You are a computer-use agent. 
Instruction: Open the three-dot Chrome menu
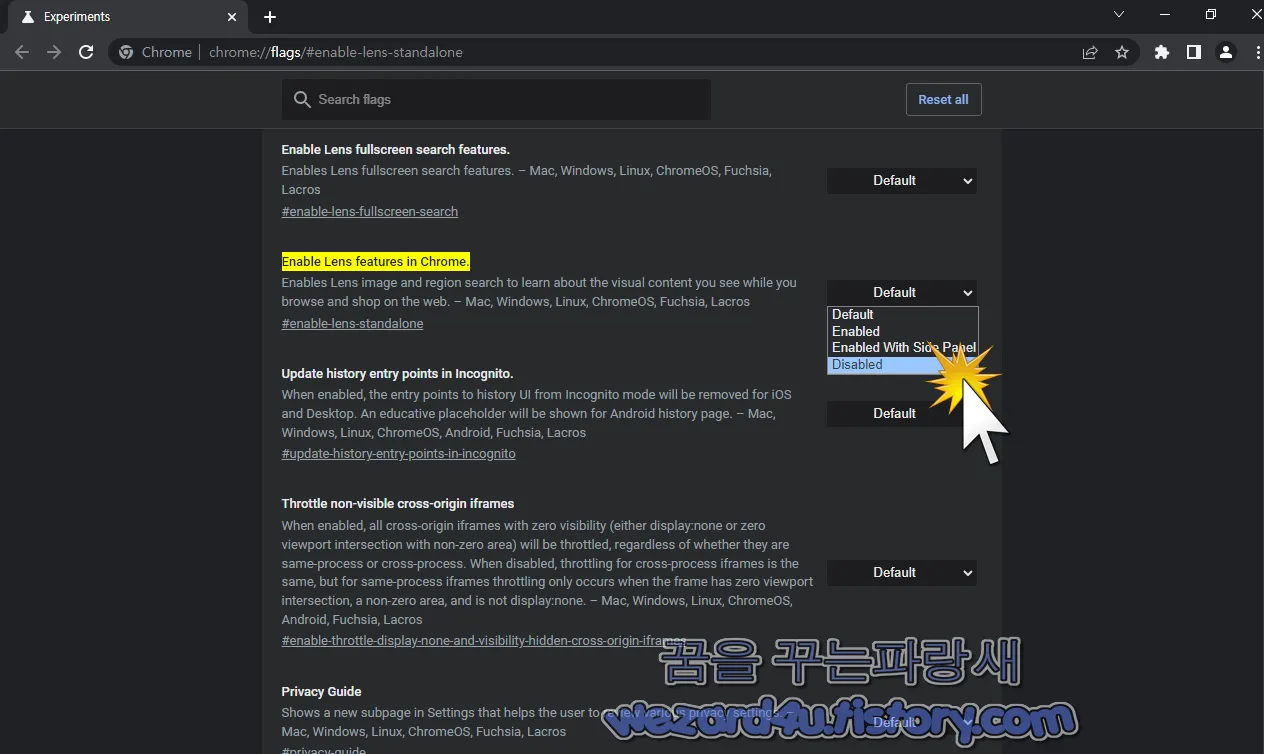(x=1257, y=52)
